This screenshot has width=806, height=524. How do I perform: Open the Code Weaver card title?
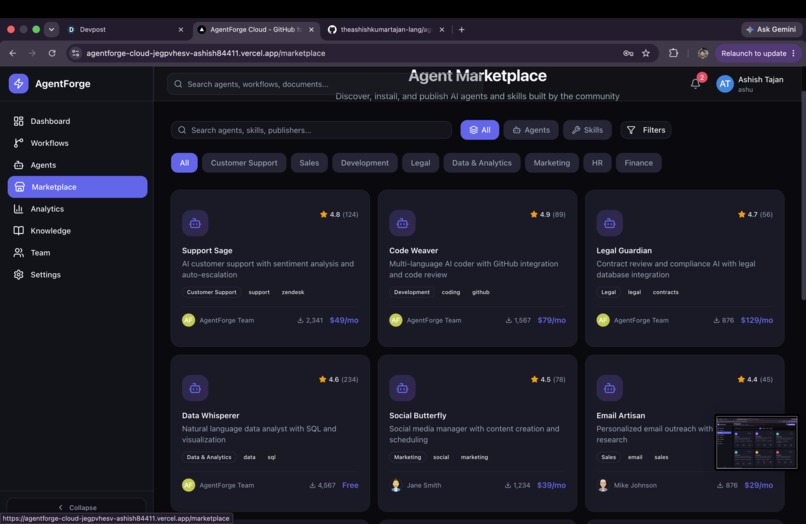413,250
